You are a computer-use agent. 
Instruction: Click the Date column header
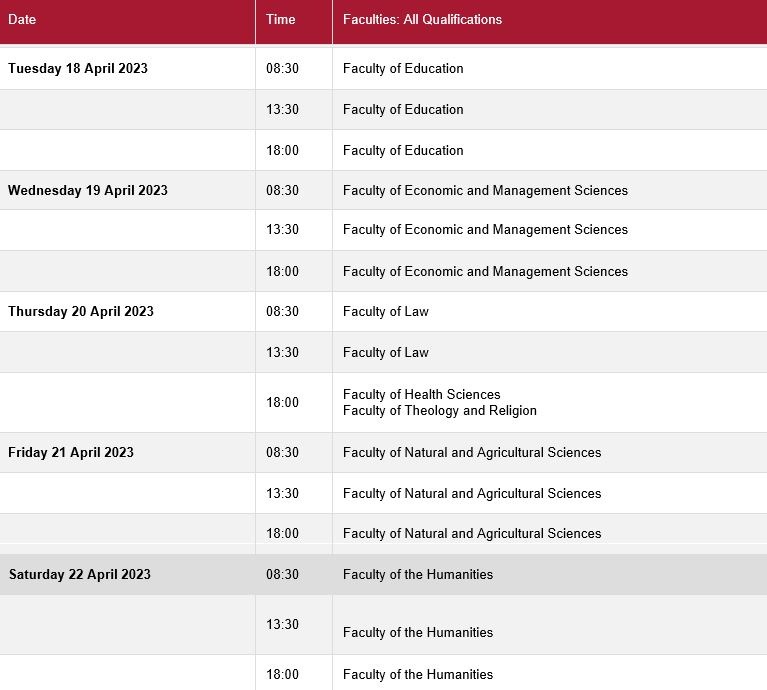click(23, 20)
